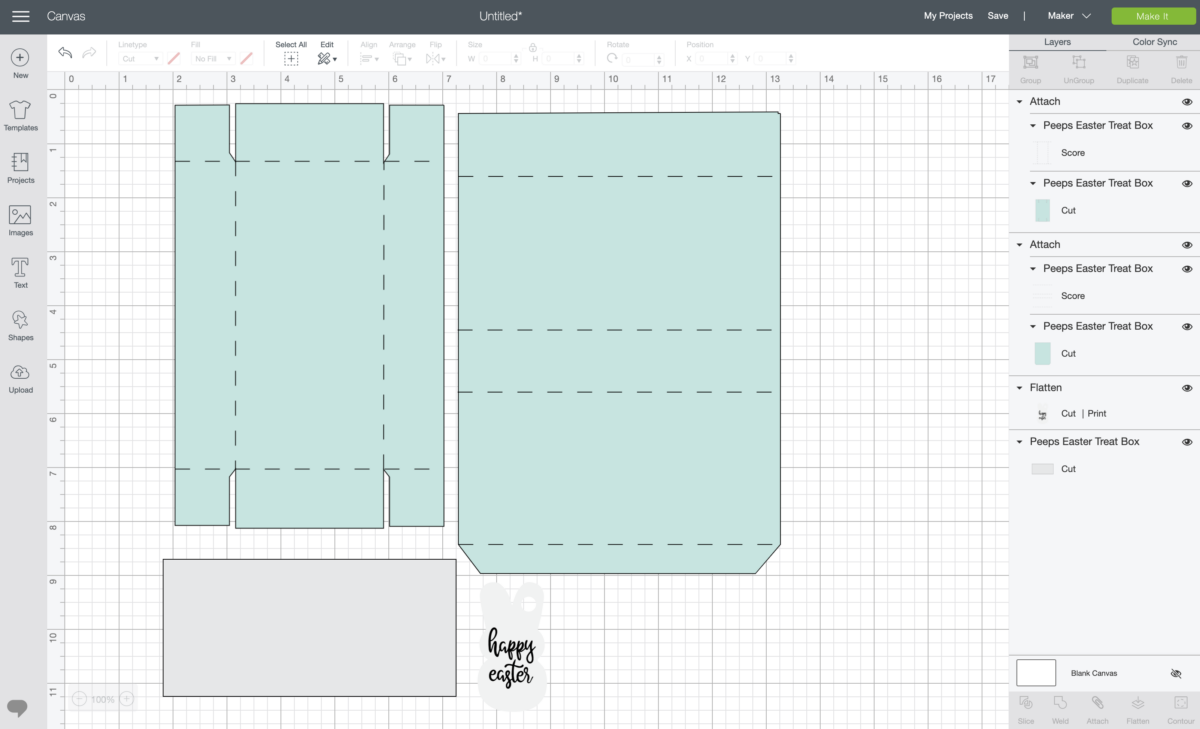Open the Templates panel
Viewport: 1200px width, 729px height.
click(20, 115)
